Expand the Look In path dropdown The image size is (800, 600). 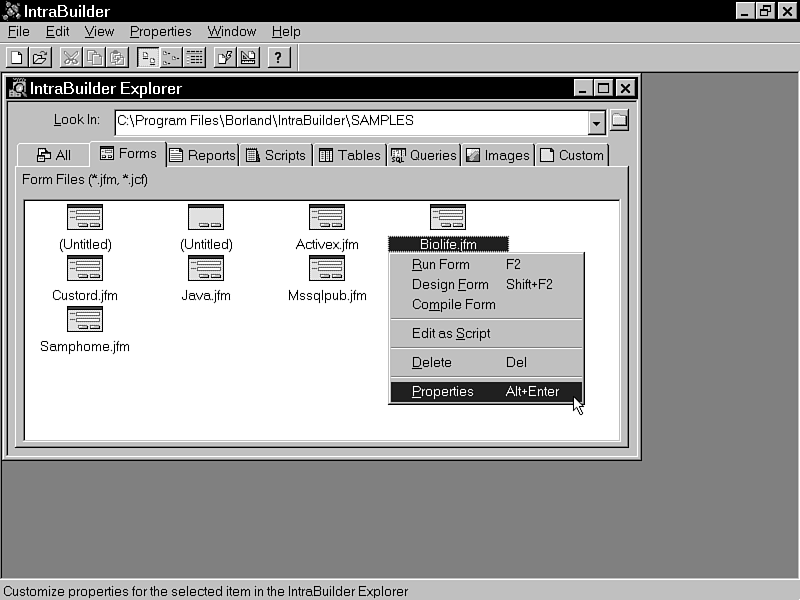[597, 122]
